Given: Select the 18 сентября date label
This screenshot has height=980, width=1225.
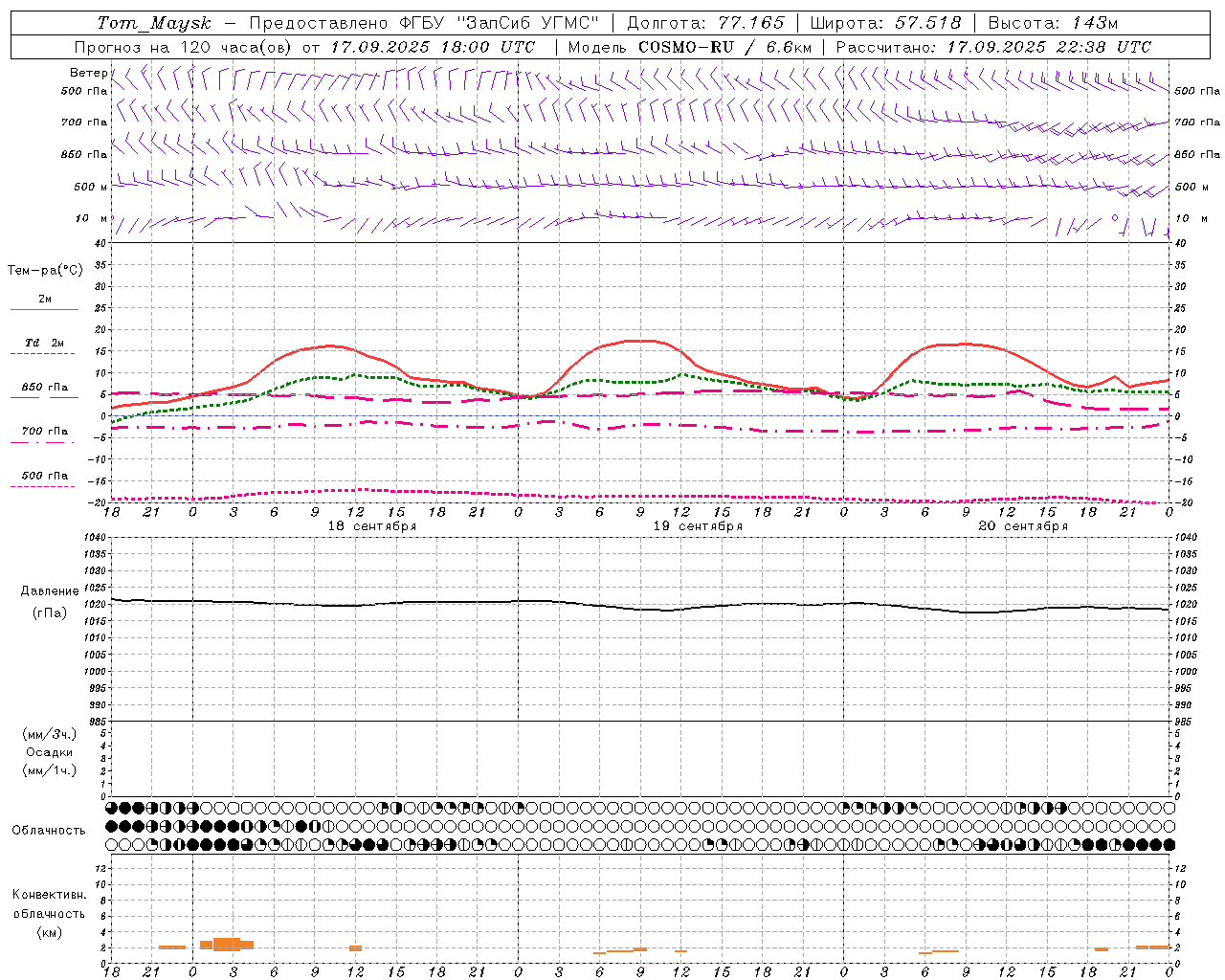Looking at the screenshot, I should click(371, 526).
